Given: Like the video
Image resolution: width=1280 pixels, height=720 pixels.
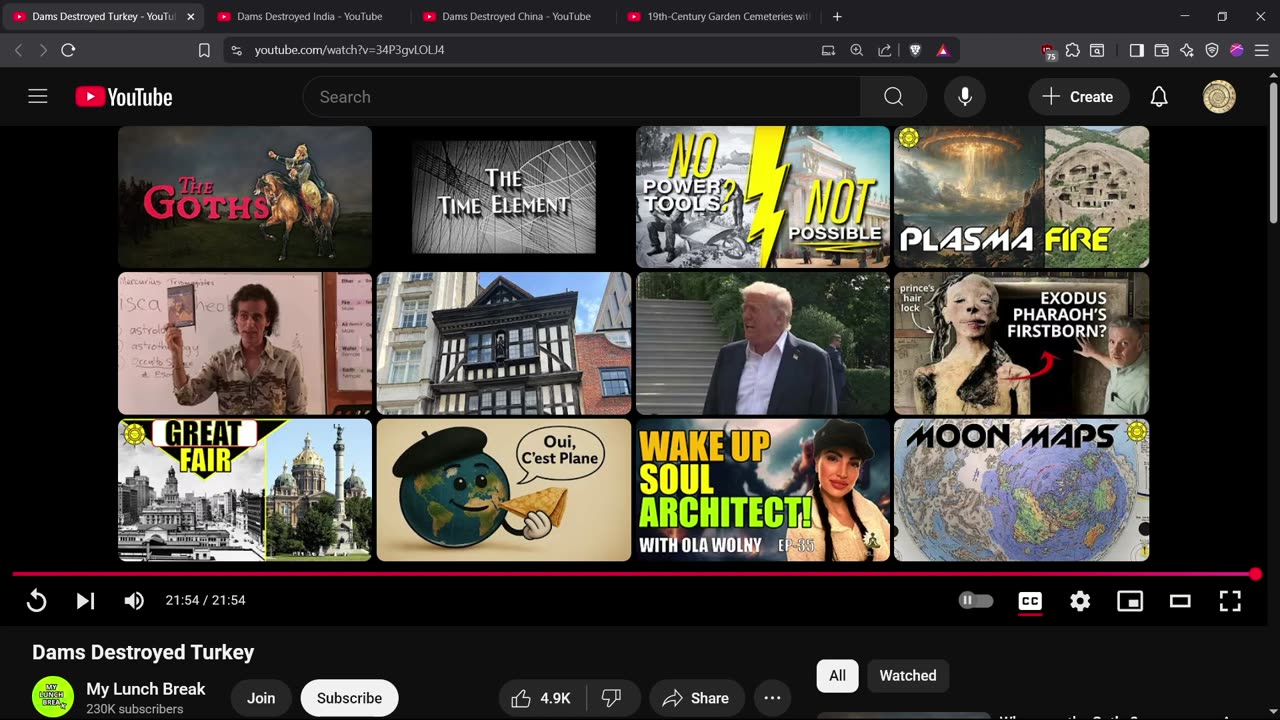Looking at the screenshot, I should tap(541, 698).
